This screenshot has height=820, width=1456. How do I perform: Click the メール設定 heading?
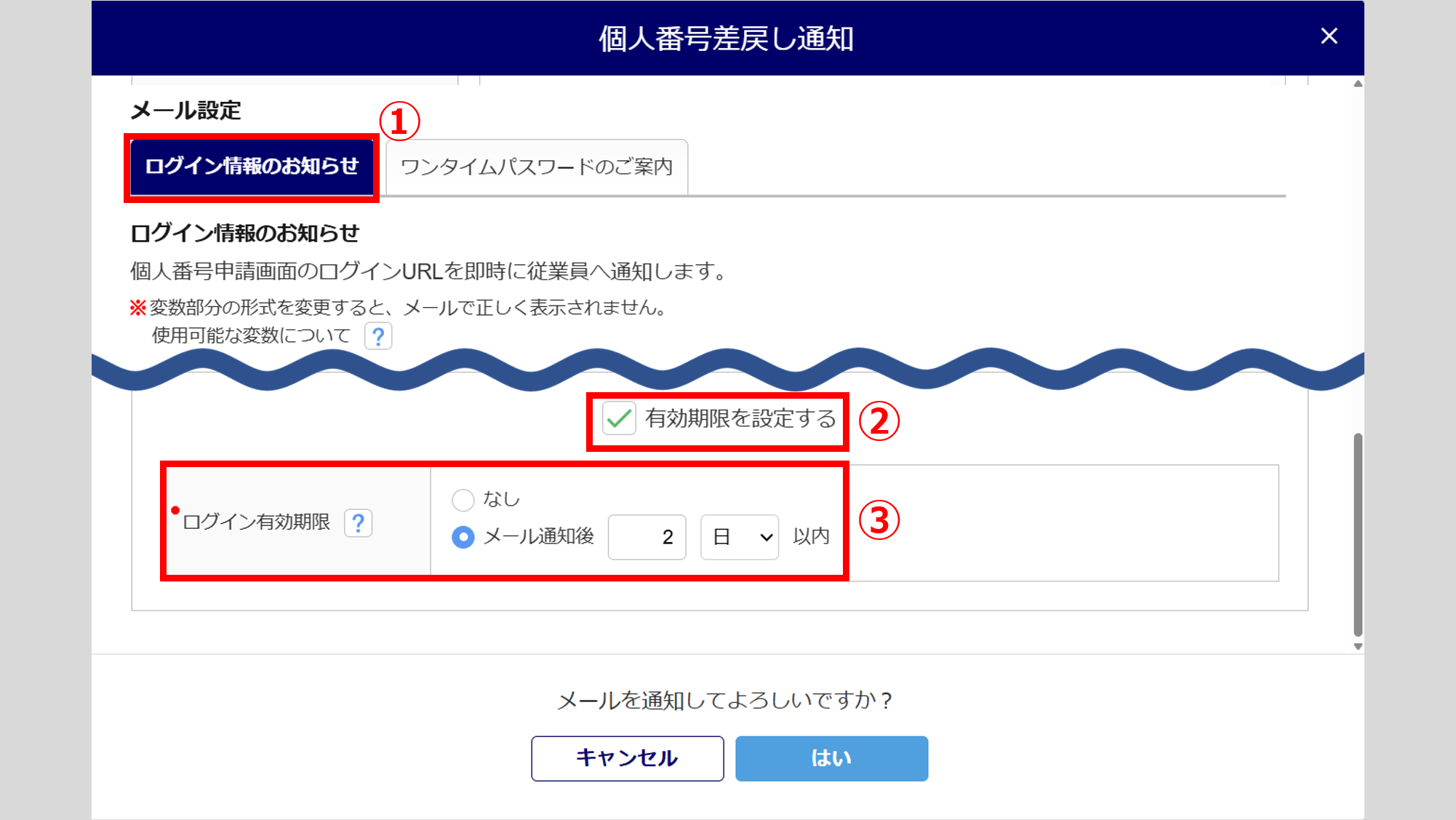pos(185,111)
